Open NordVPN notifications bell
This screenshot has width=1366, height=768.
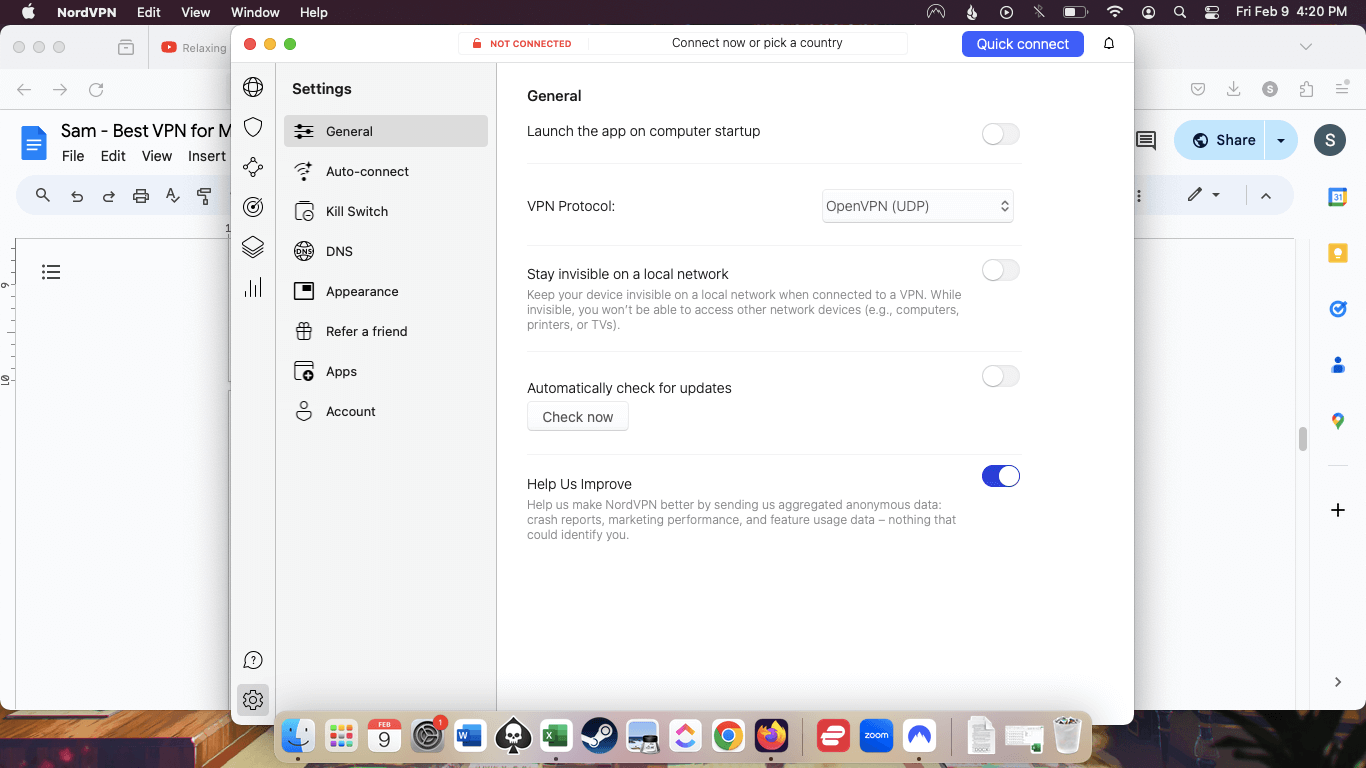[1109, 43]
